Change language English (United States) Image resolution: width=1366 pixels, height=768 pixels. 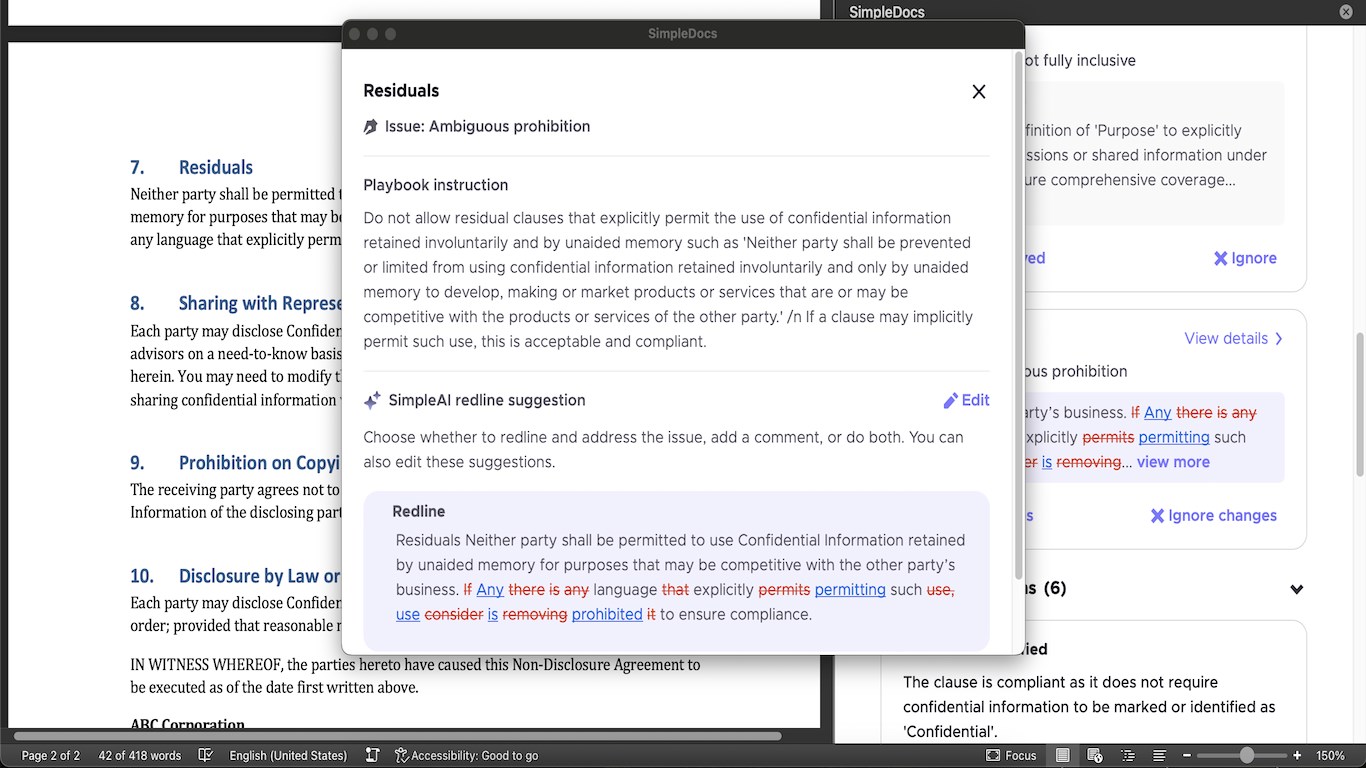288,756
